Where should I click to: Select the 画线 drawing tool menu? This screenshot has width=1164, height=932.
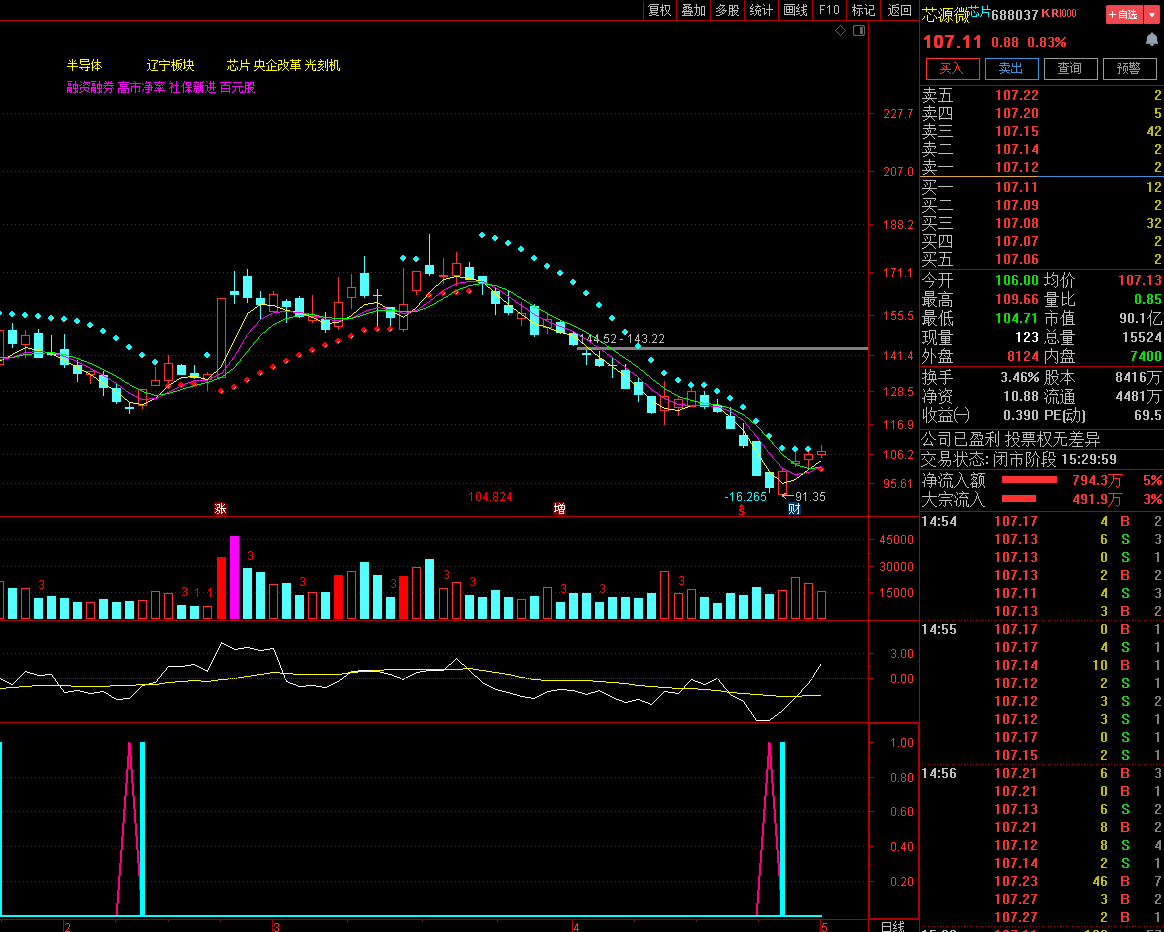tap(795, 10)
